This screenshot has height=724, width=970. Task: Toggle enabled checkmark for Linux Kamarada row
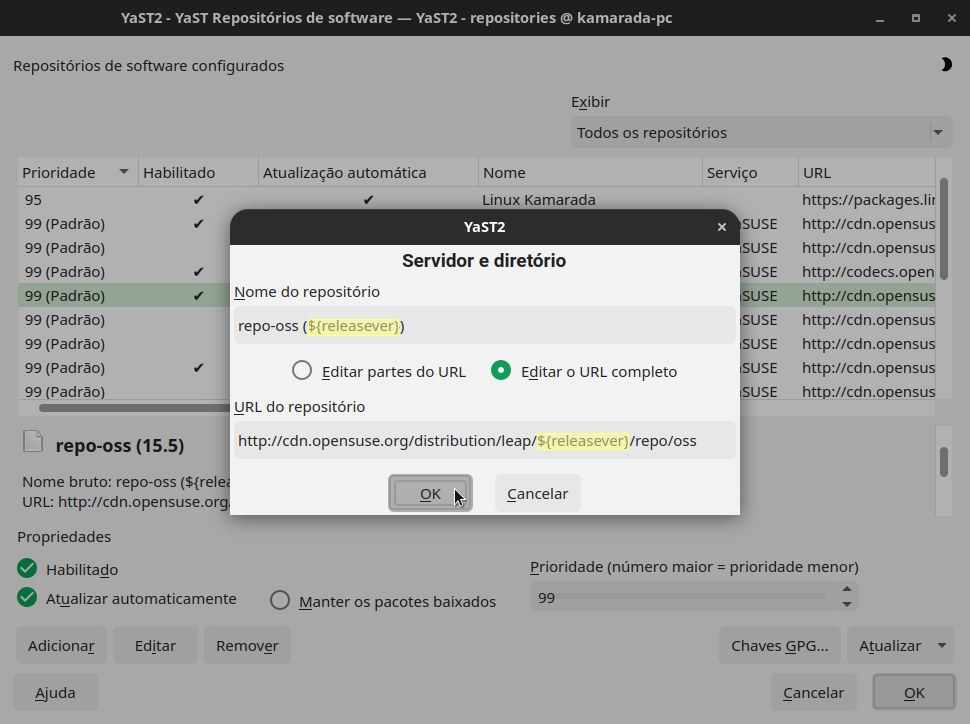pyautogui.click(x=198, y=200)
